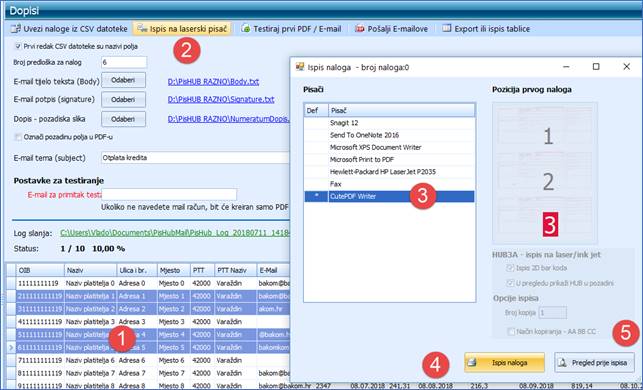Image resolution: width=643 pixels, height=390 pixels.
Task: Click the E-Mail column header
Action: (x=274, y=270)
